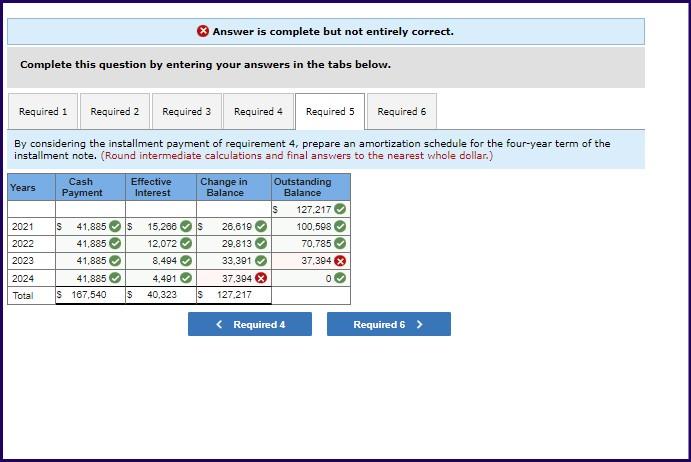
Task: Select the Required 5 tab
Action: pyautogui.click(x=330, y=111)
